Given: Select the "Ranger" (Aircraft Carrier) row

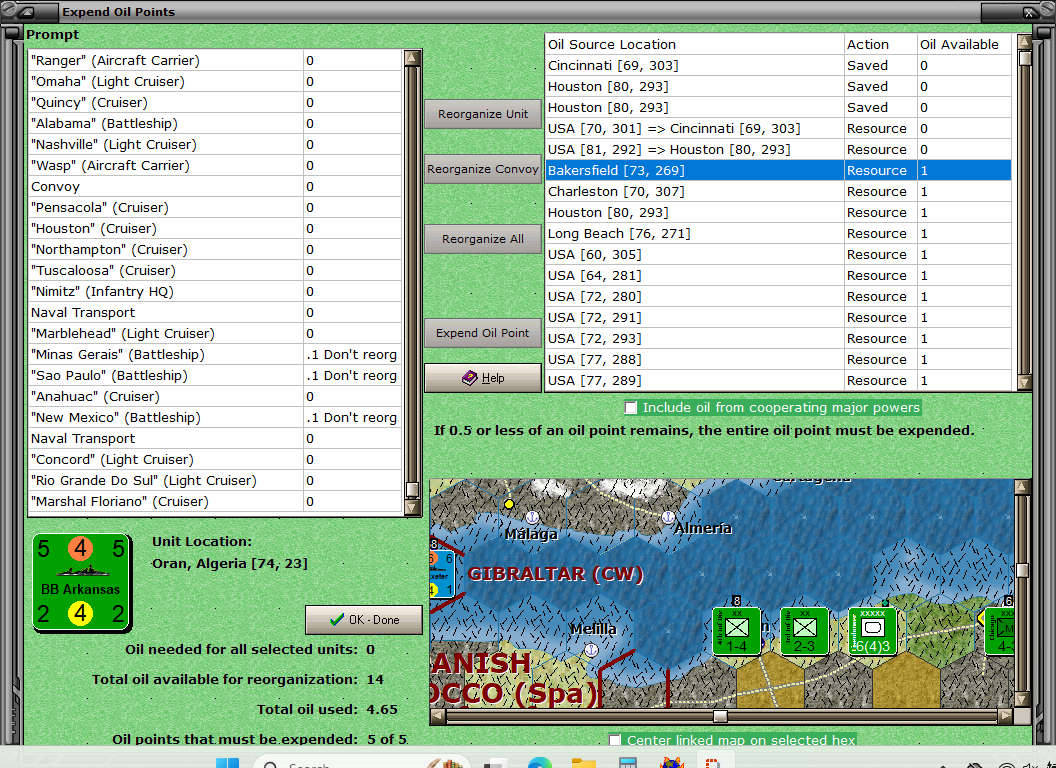Looking at the screenshot, I should pos(216,61).
